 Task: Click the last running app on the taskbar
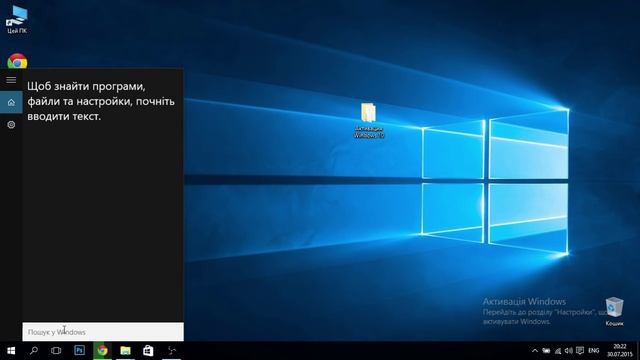click(x=172, y=351)
